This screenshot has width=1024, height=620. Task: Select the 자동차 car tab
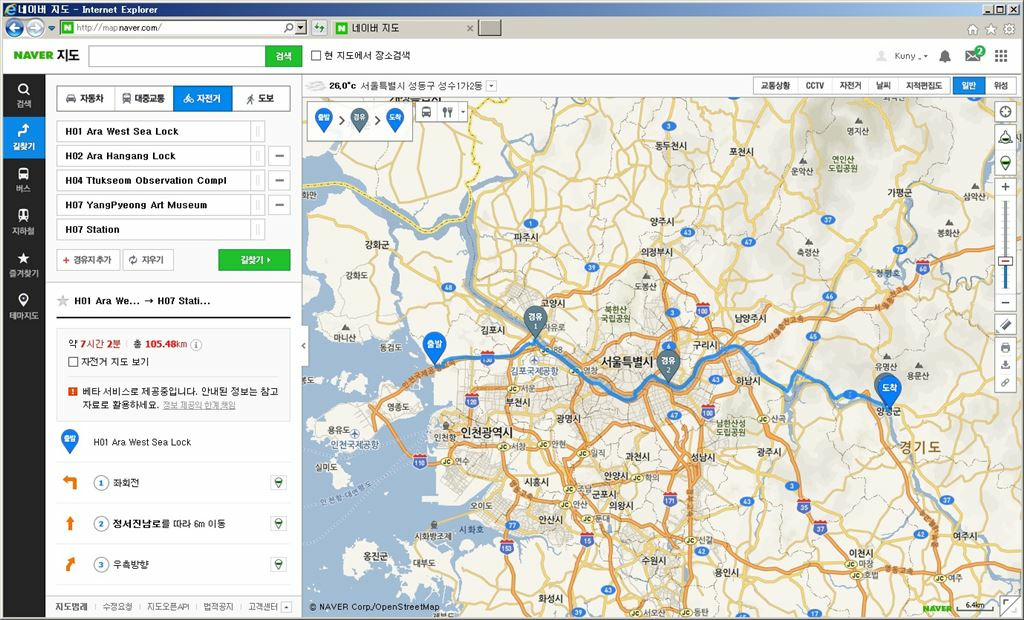coord(86,99)
